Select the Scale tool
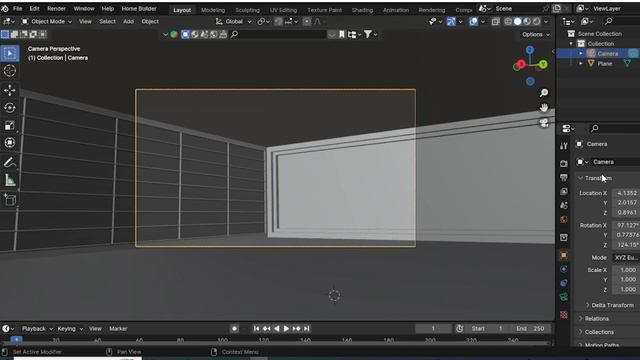The width and height of the screenshot is (640, 360). [x=10, y=125]
